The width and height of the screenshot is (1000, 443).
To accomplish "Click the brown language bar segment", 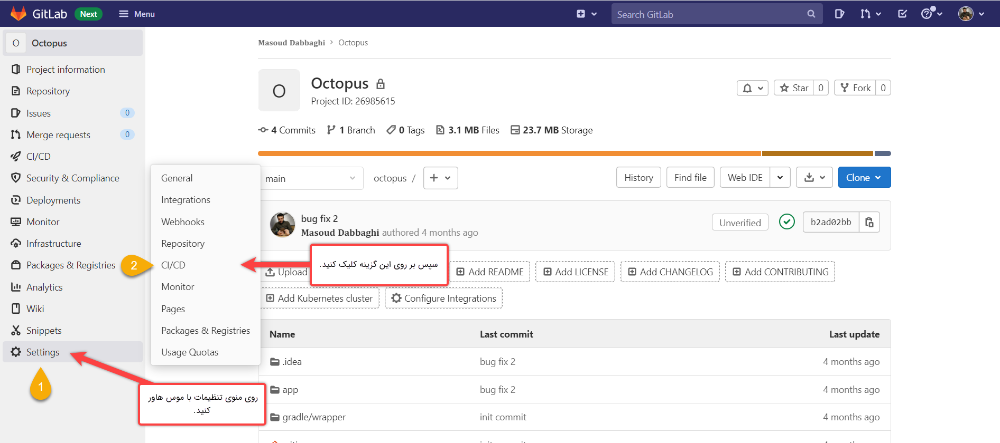I will tap(817, 154).
